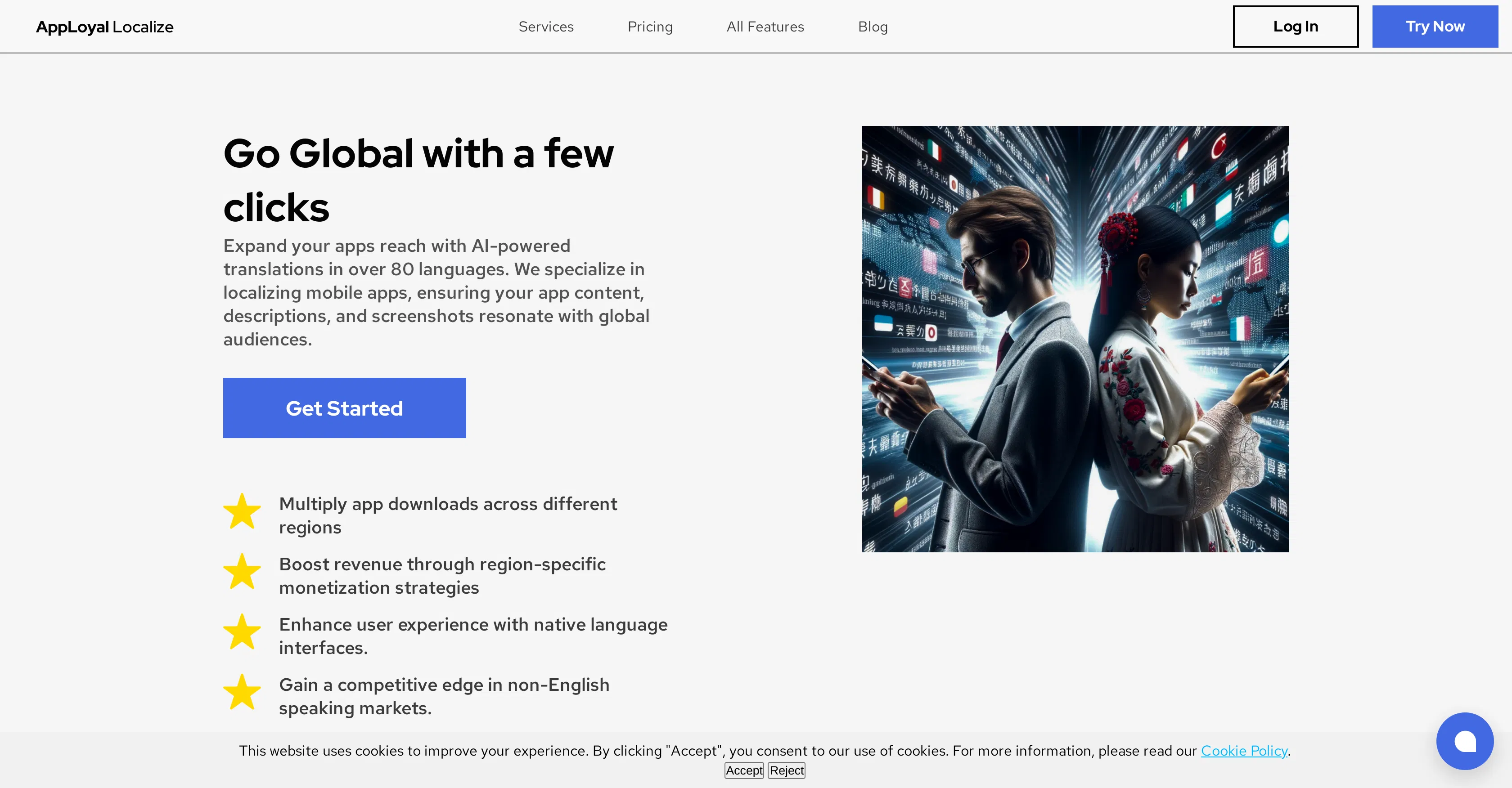
Task: Click the star icon beside 'Multiply app downloads'
Action: [242, 512]
